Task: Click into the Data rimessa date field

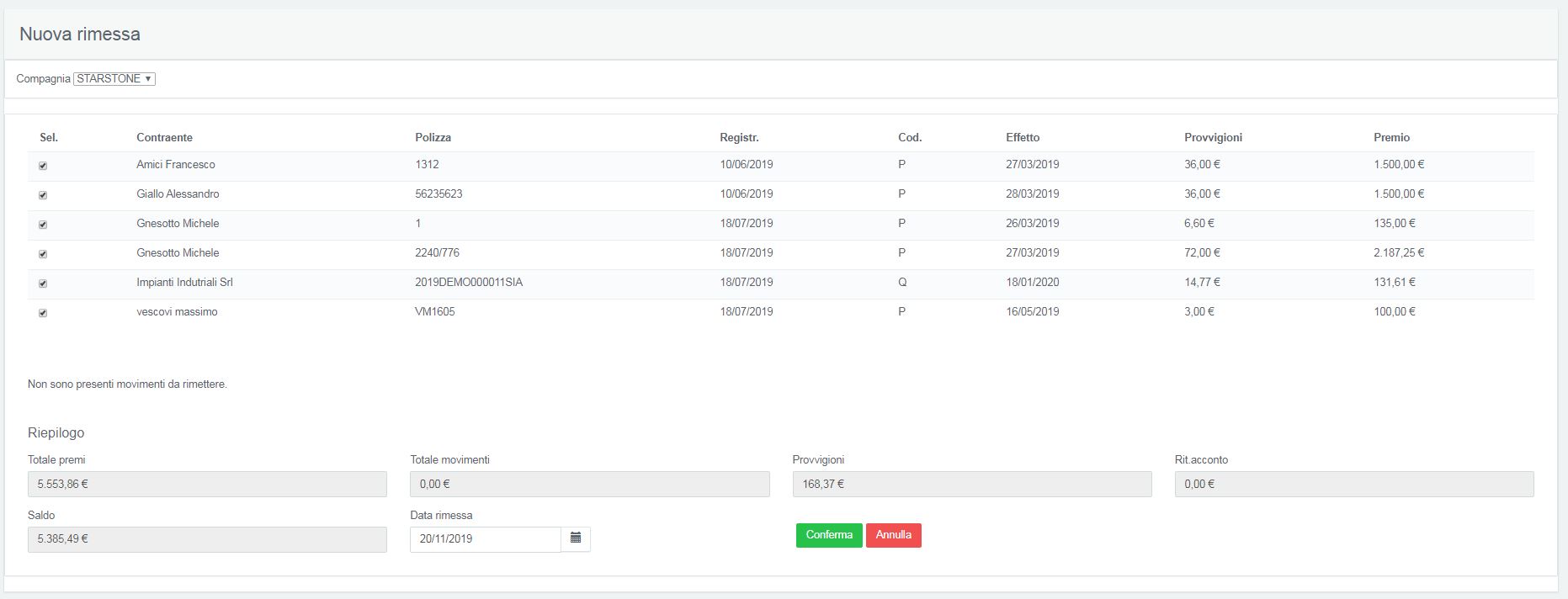Action: 486,539
